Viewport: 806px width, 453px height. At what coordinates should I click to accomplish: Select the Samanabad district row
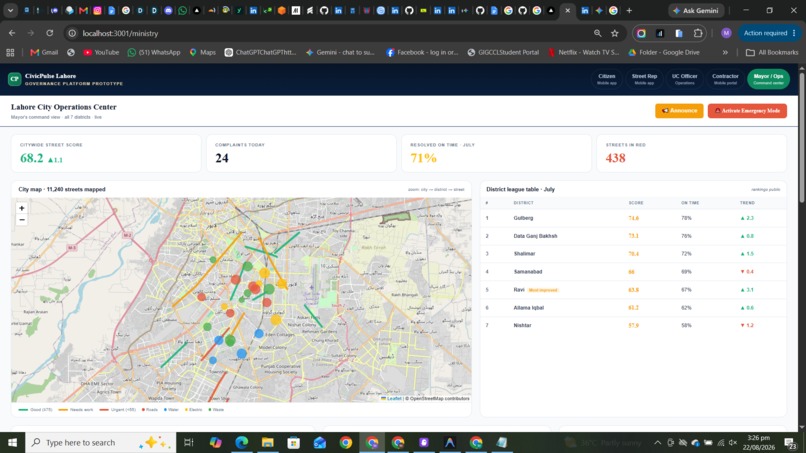(x=633, y=271)
